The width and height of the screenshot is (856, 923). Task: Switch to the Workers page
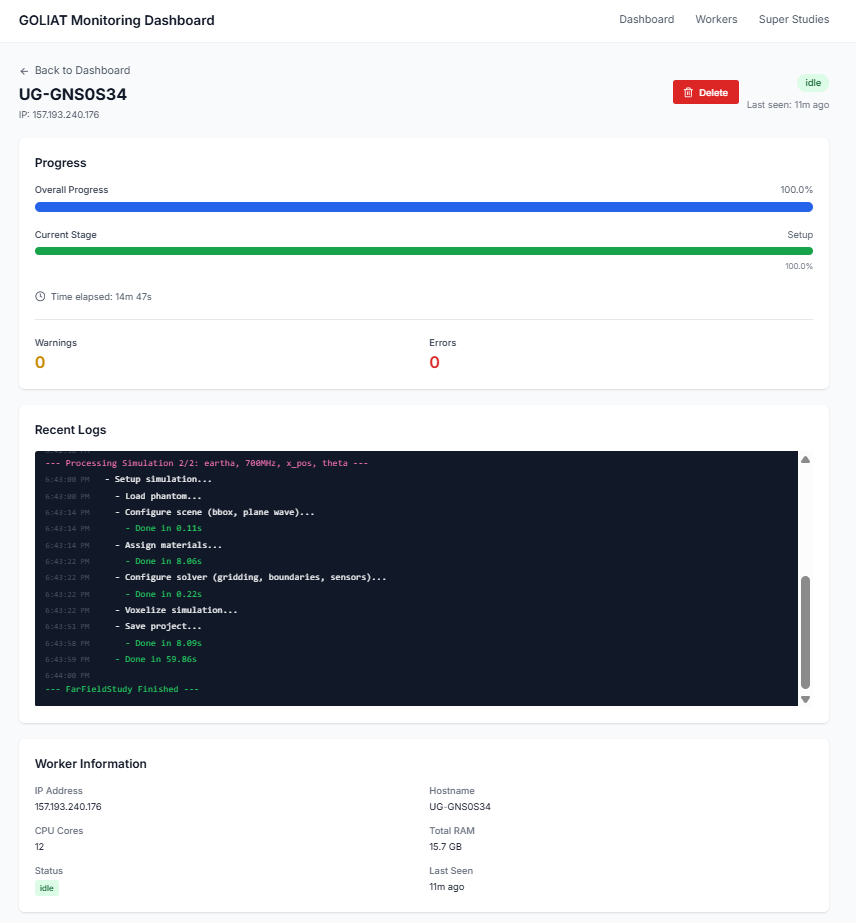click(716, 19)
